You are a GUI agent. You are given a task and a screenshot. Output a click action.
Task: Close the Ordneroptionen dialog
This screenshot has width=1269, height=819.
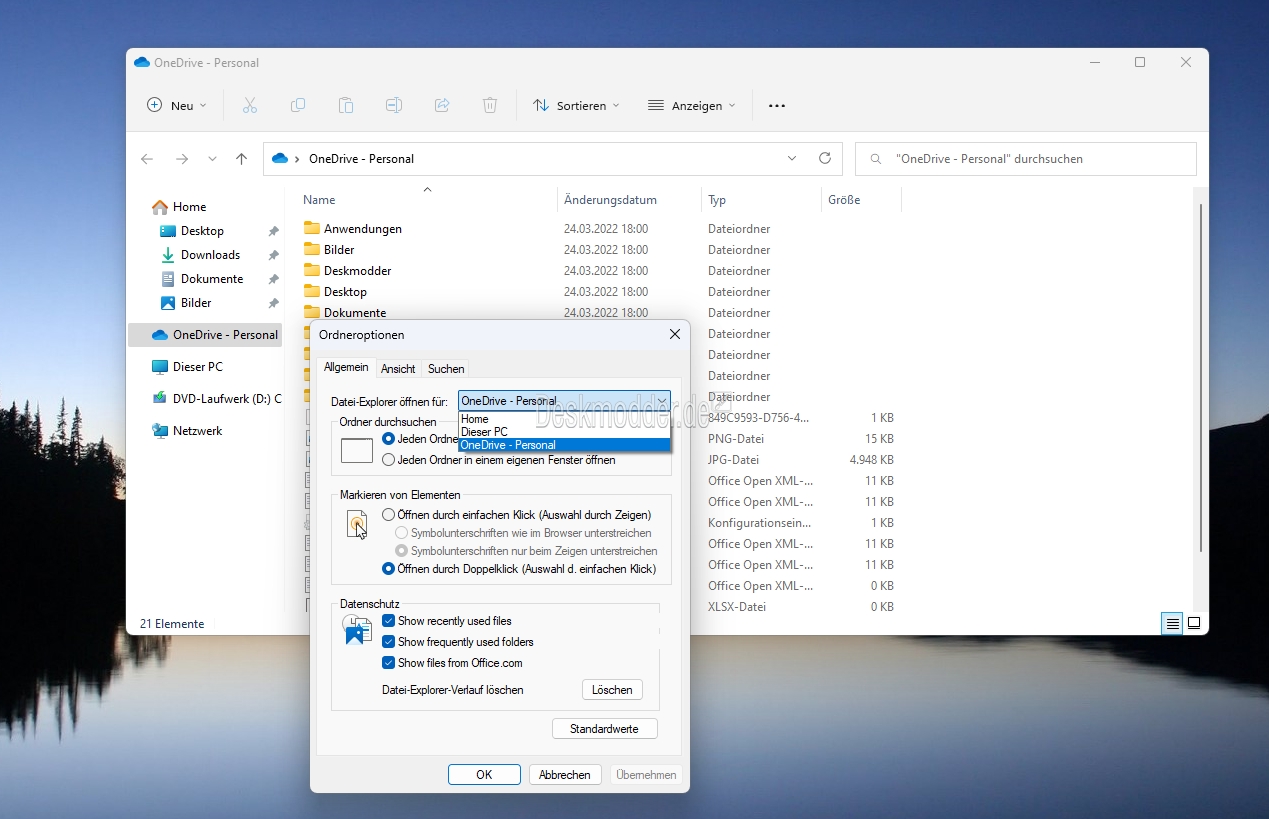point(674,334)
